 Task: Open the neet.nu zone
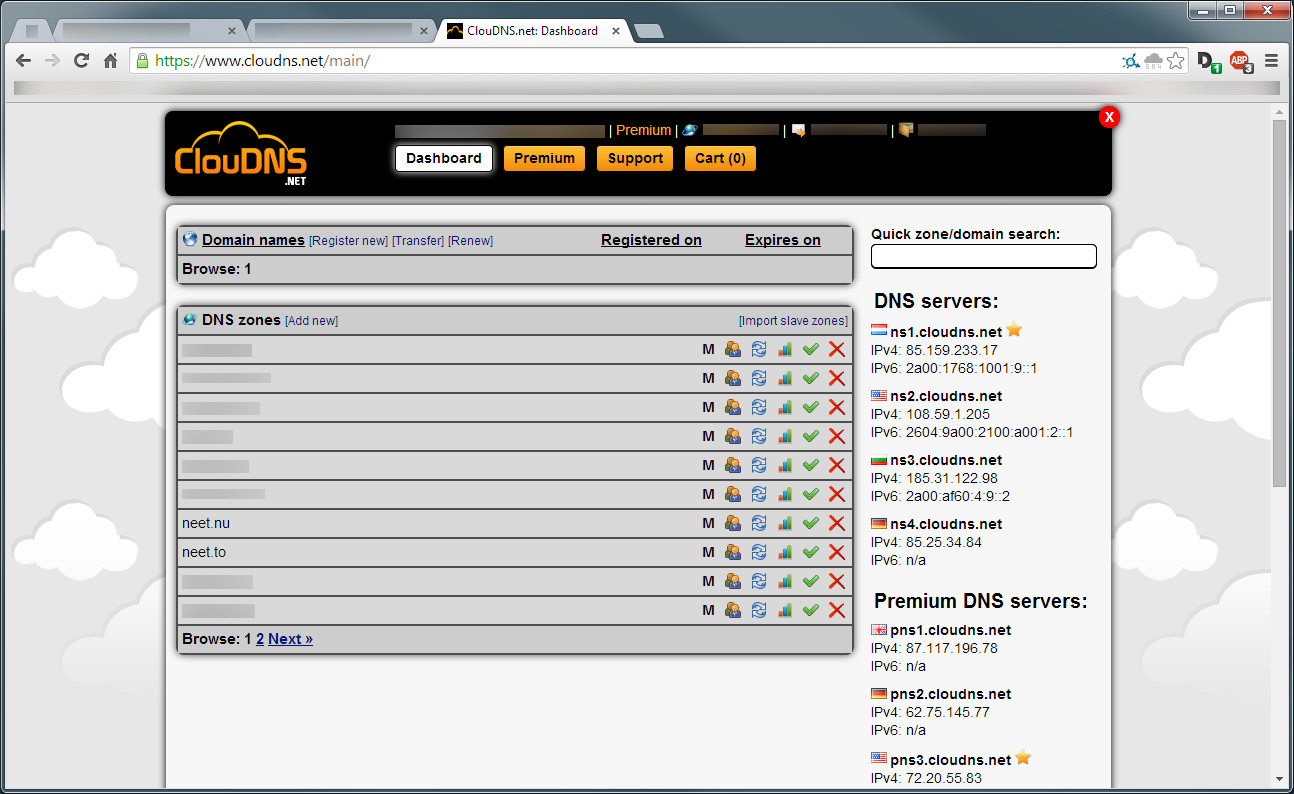click(206, 523)
